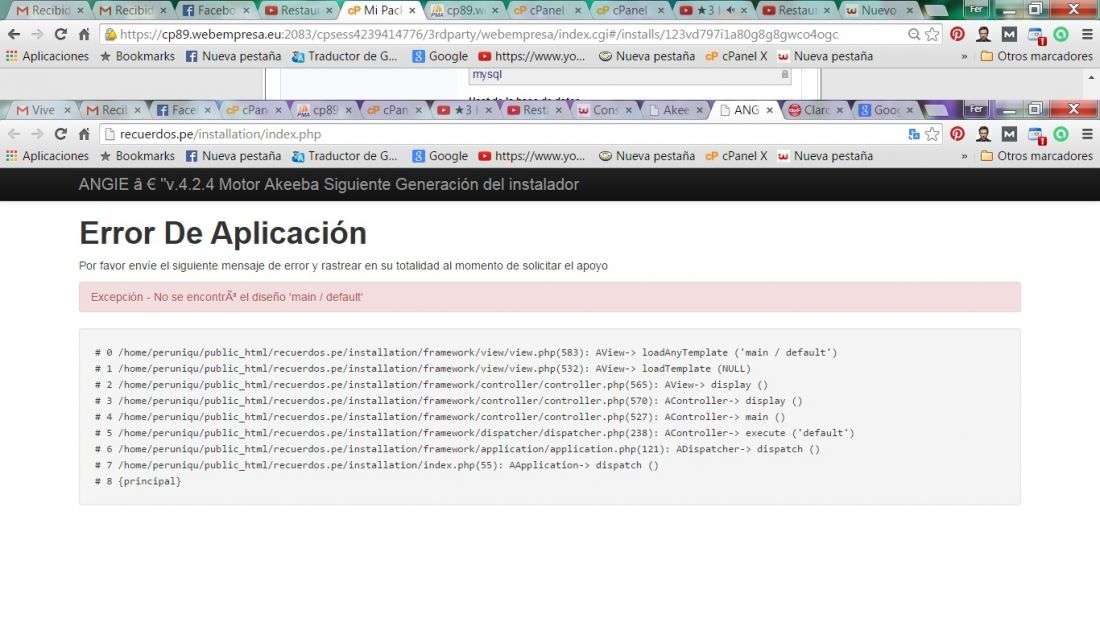Click the green circle extension in webempresa window
Viewport: 1100px width, 618px height.
[x=1061, y=34]
